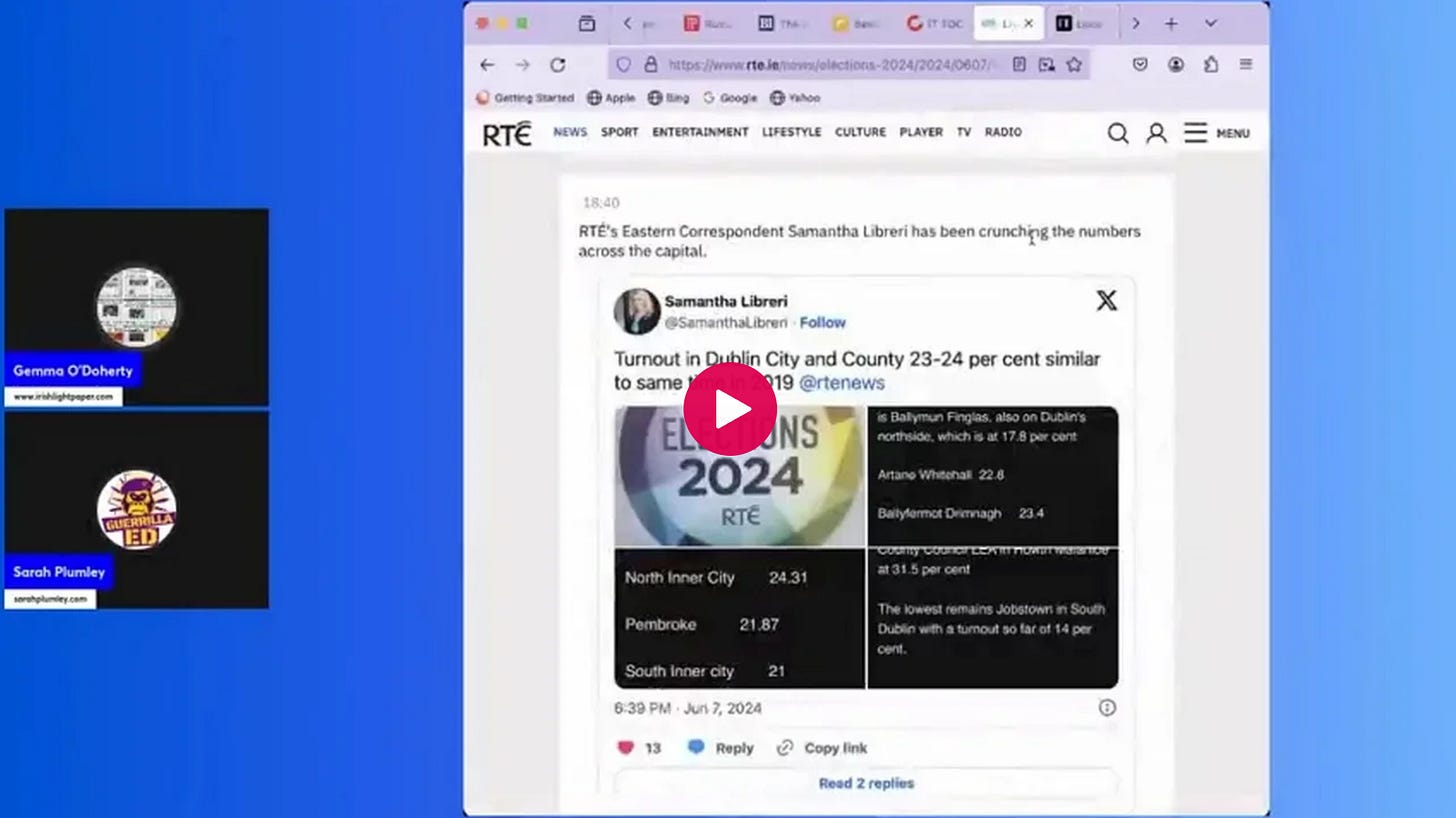
Task: Open the TV section
Action: (964, 132)
